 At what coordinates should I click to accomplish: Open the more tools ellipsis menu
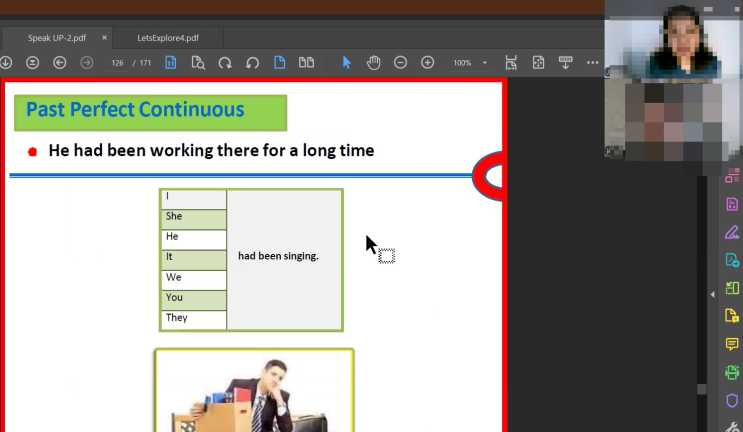click(592, 63)
